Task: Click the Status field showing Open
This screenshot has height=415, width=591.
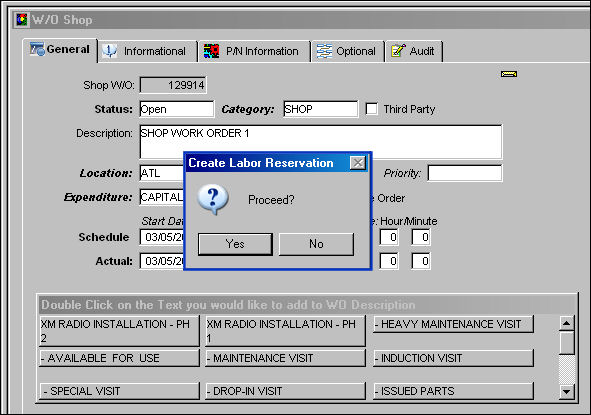Action: tap(177, 109)
